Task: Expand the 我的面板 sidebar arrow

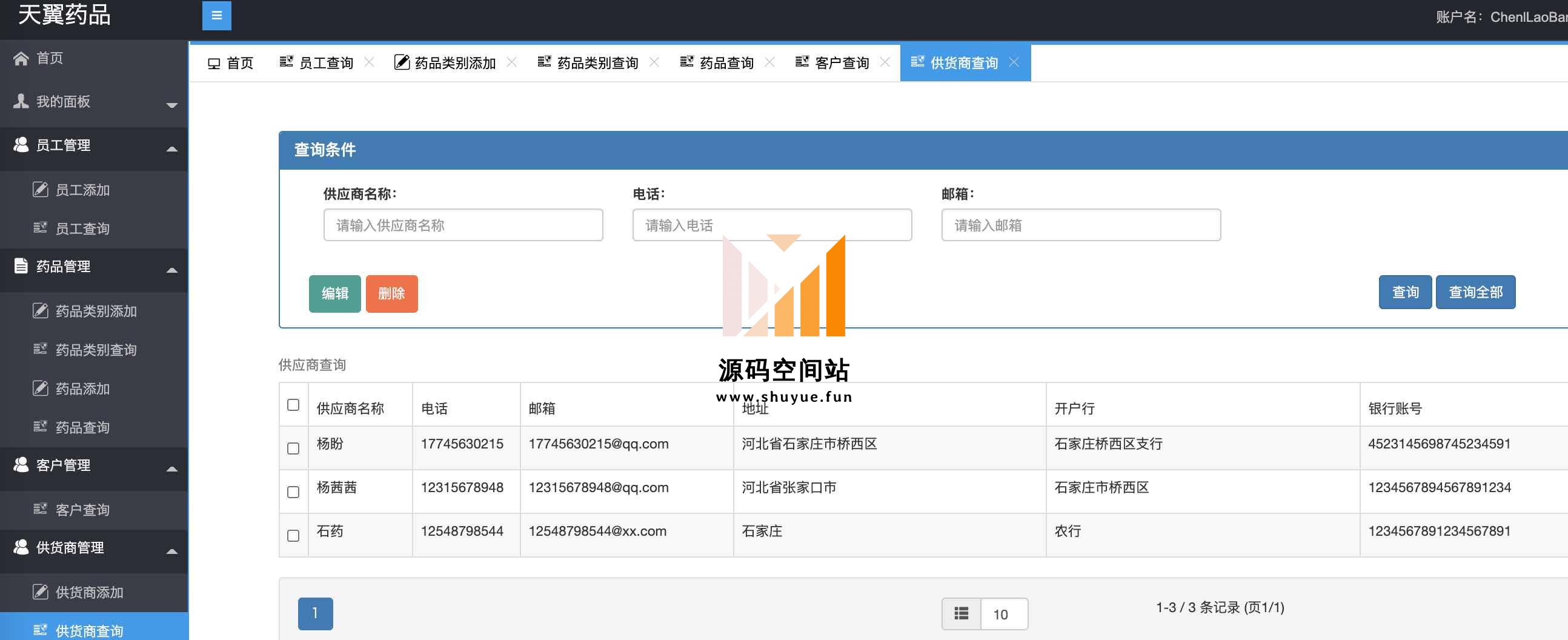Action: point(172,105)
